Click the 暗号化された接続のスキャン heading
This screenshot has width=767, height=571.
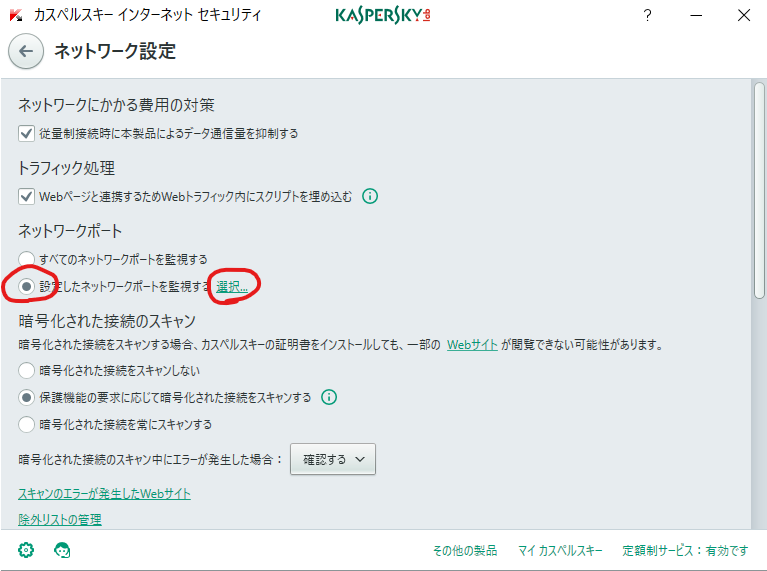(107, 321)
